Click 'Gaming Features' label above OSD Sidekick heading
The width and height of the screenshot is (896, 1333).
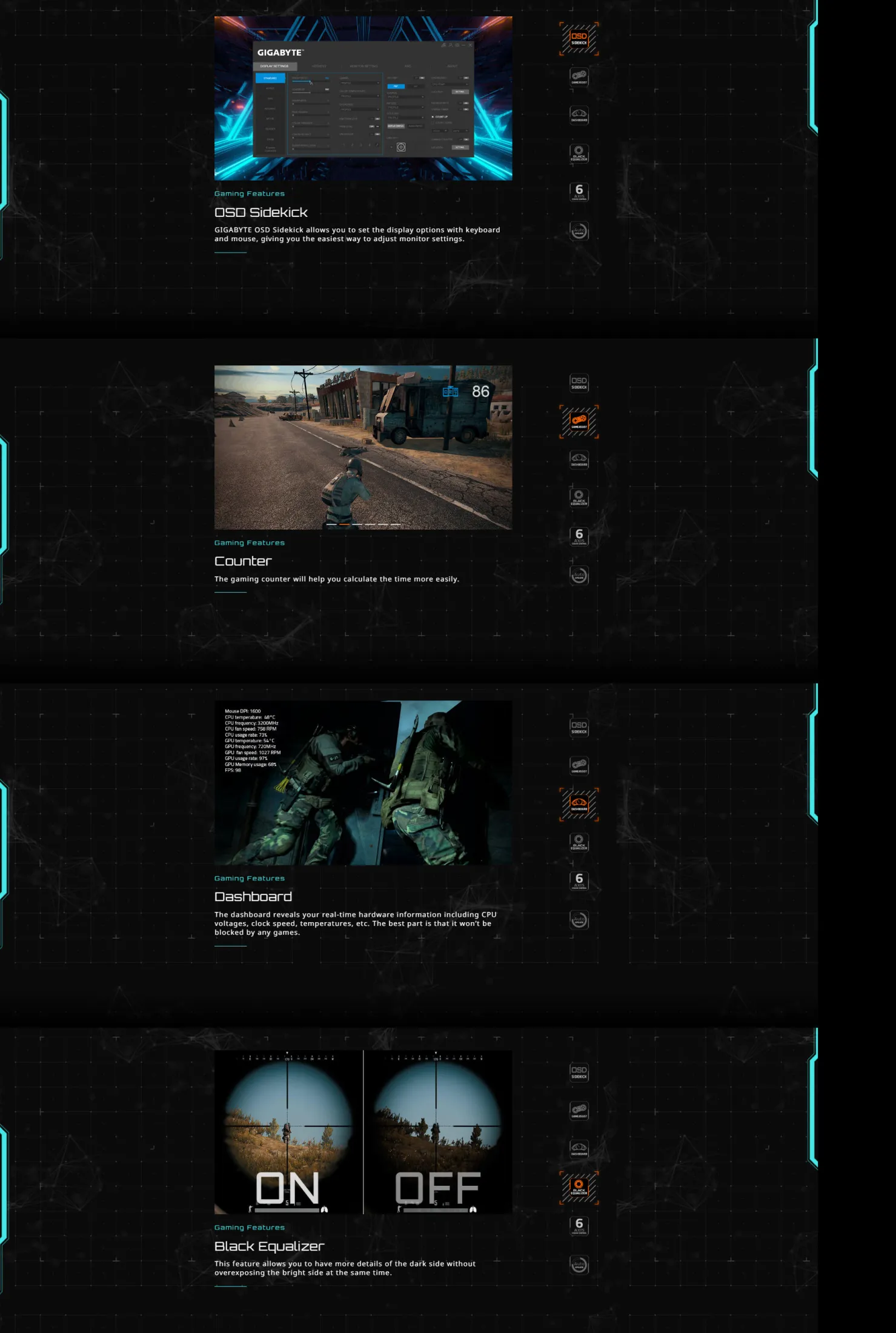(250, 193)
